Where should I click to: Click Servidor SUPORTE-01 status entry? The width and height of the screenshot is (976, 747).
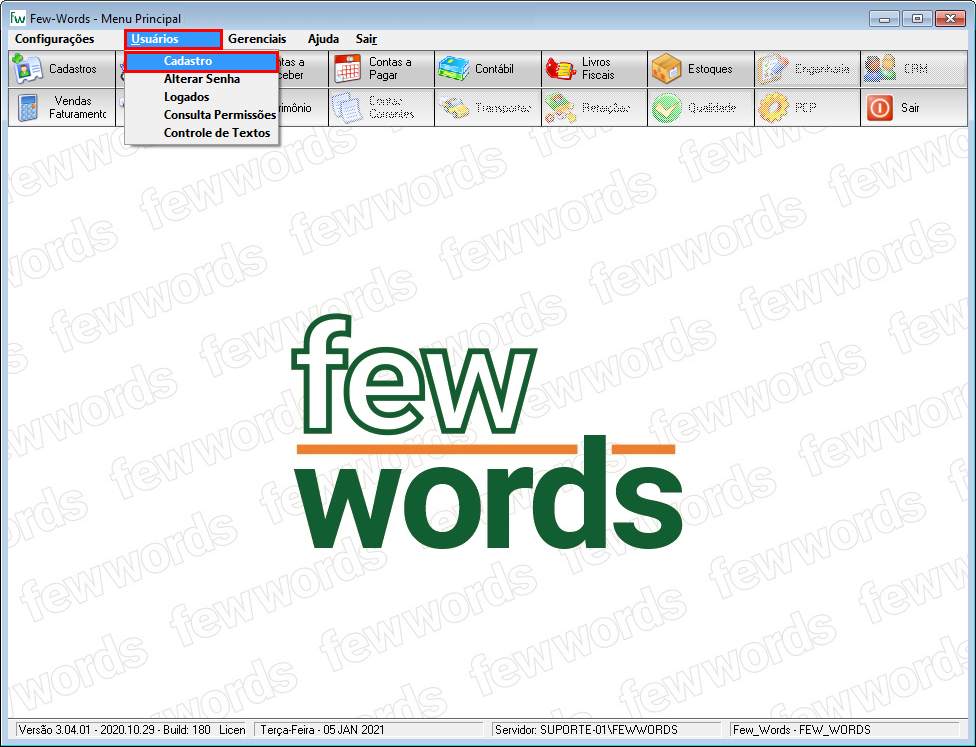(586, 730)
